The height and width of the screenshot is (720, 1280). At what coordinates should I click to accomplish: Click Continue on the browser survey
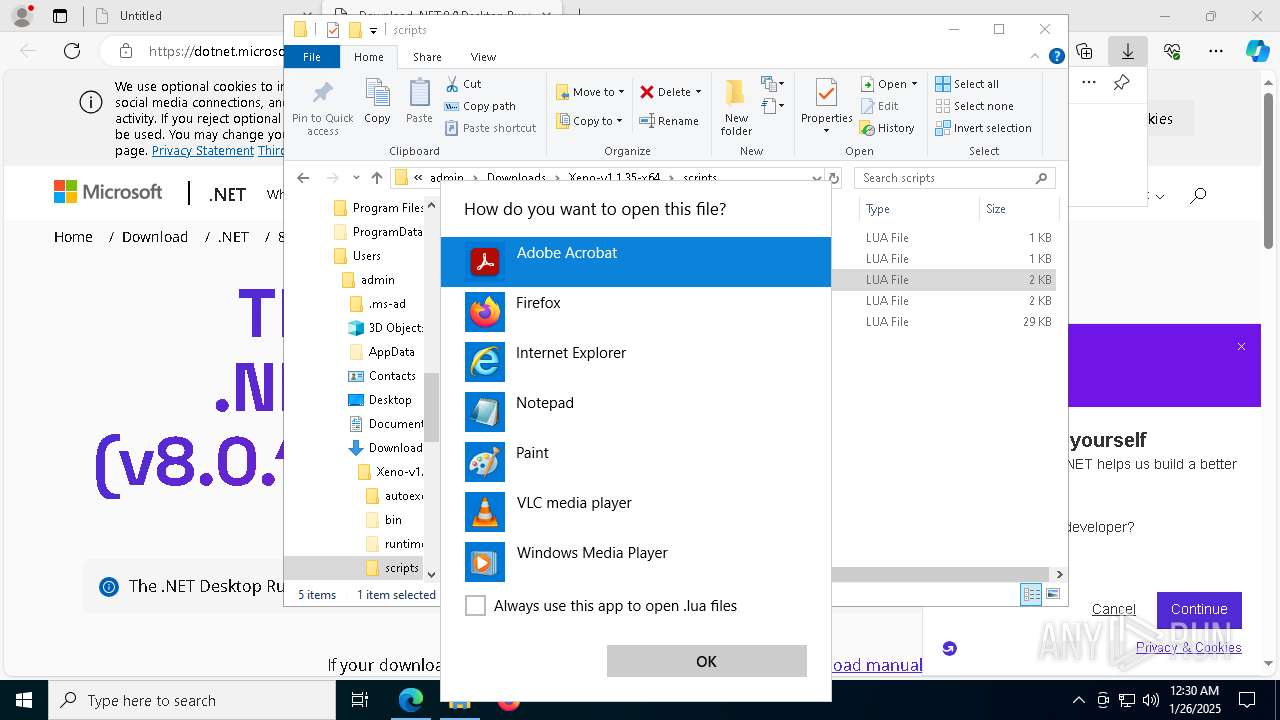pos(1199,609)
